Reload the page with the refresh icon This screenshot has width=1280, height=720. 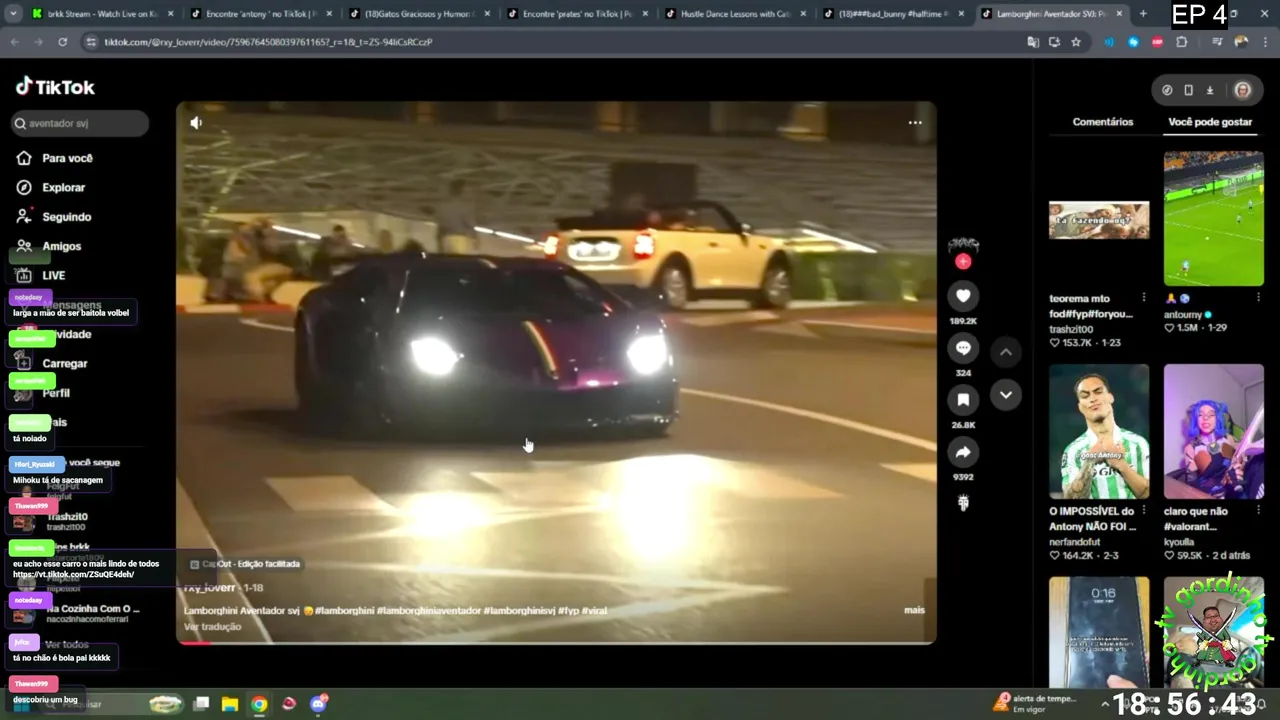click(62, 42)
